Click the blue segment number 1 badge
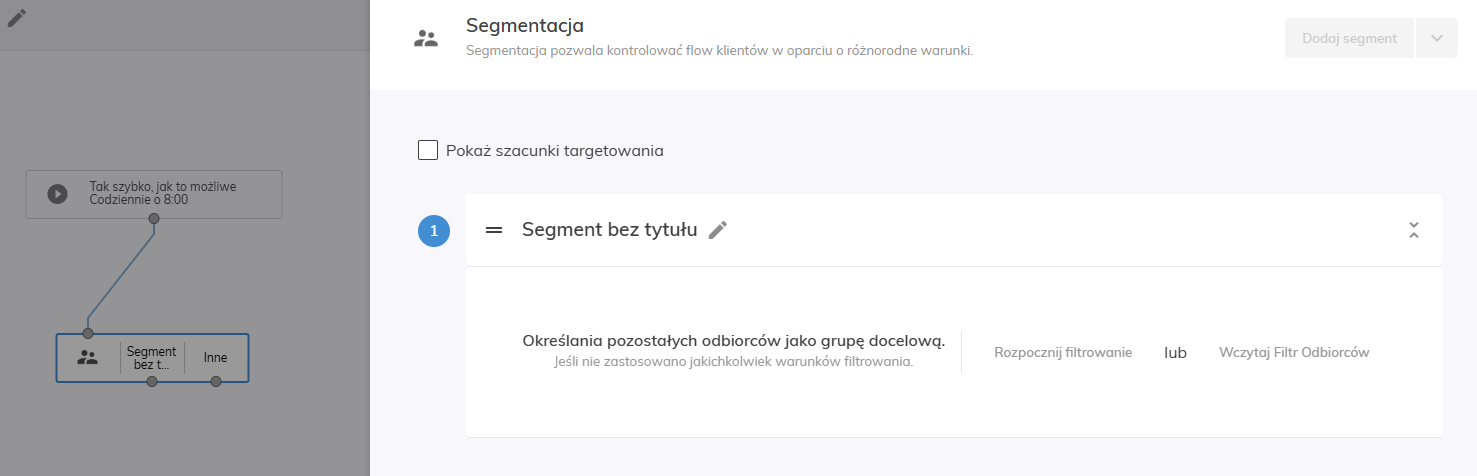Viewport: 1477px width, 476px height. click(x=434, y=231)
